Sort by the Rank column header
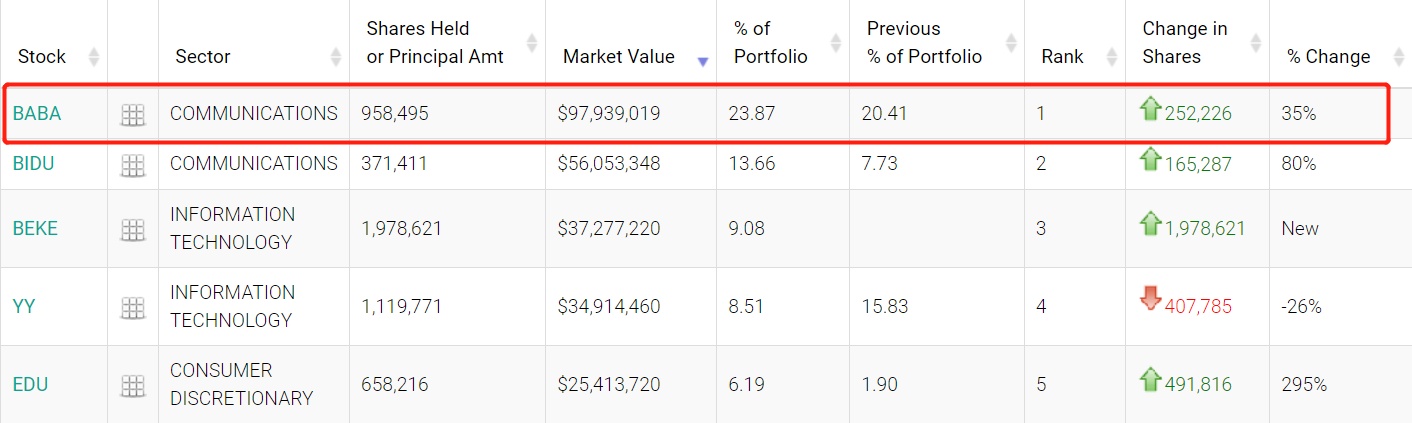 (x=1062, y=57)
